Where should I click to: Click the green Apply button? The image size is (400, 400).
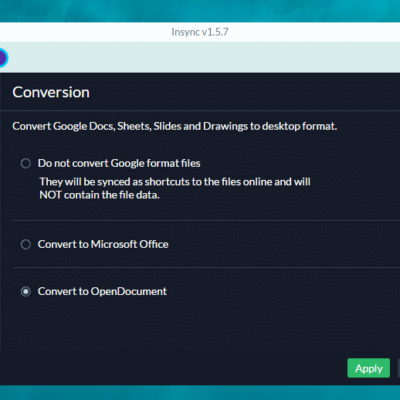tap(368, 368)
